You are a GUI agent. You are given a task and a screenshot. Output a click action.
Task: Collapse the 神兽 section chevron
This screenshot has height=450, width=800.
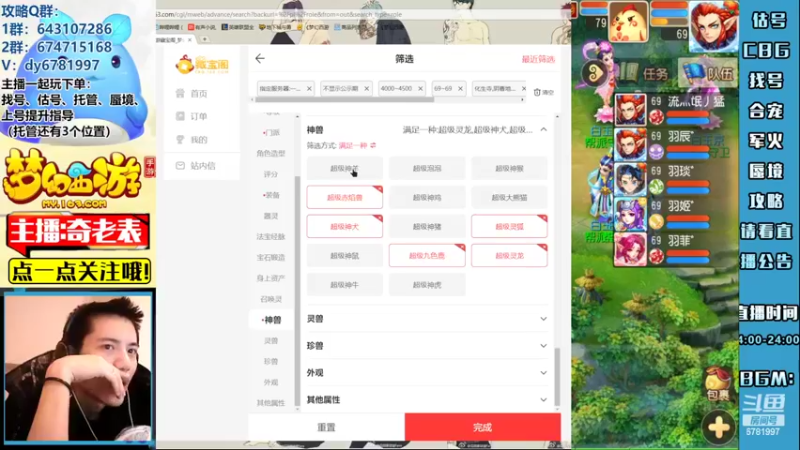click(543, 130)
